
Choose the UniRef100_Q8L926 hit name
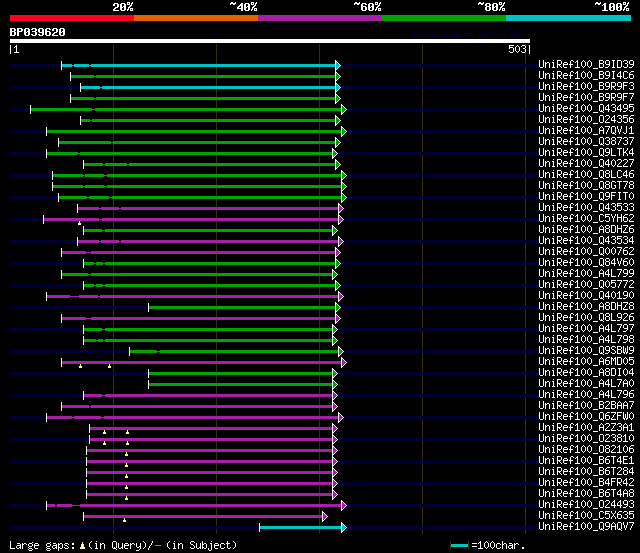coord(586,318)
